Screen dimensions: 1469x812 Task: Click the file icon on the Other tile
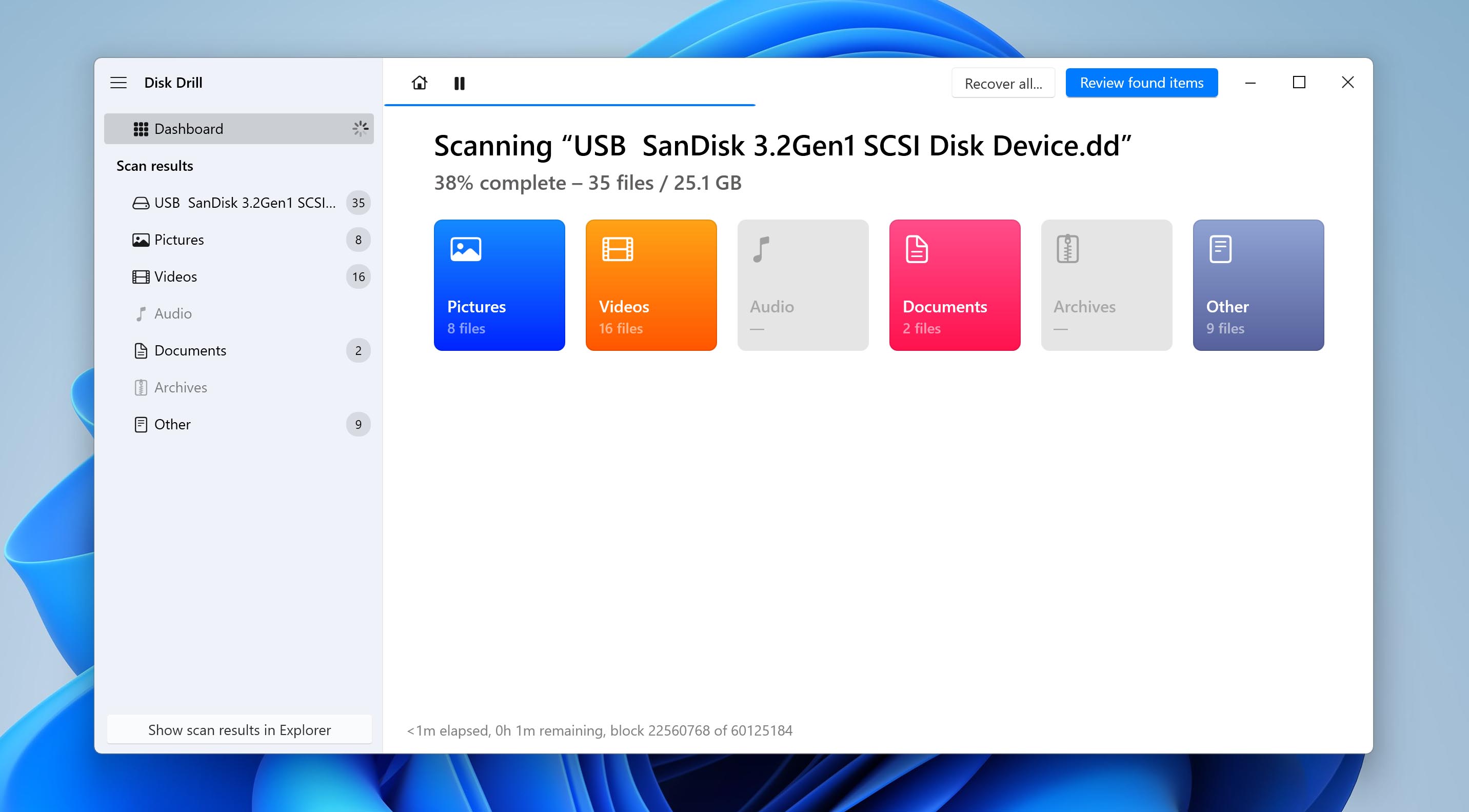click(1220, 249)
